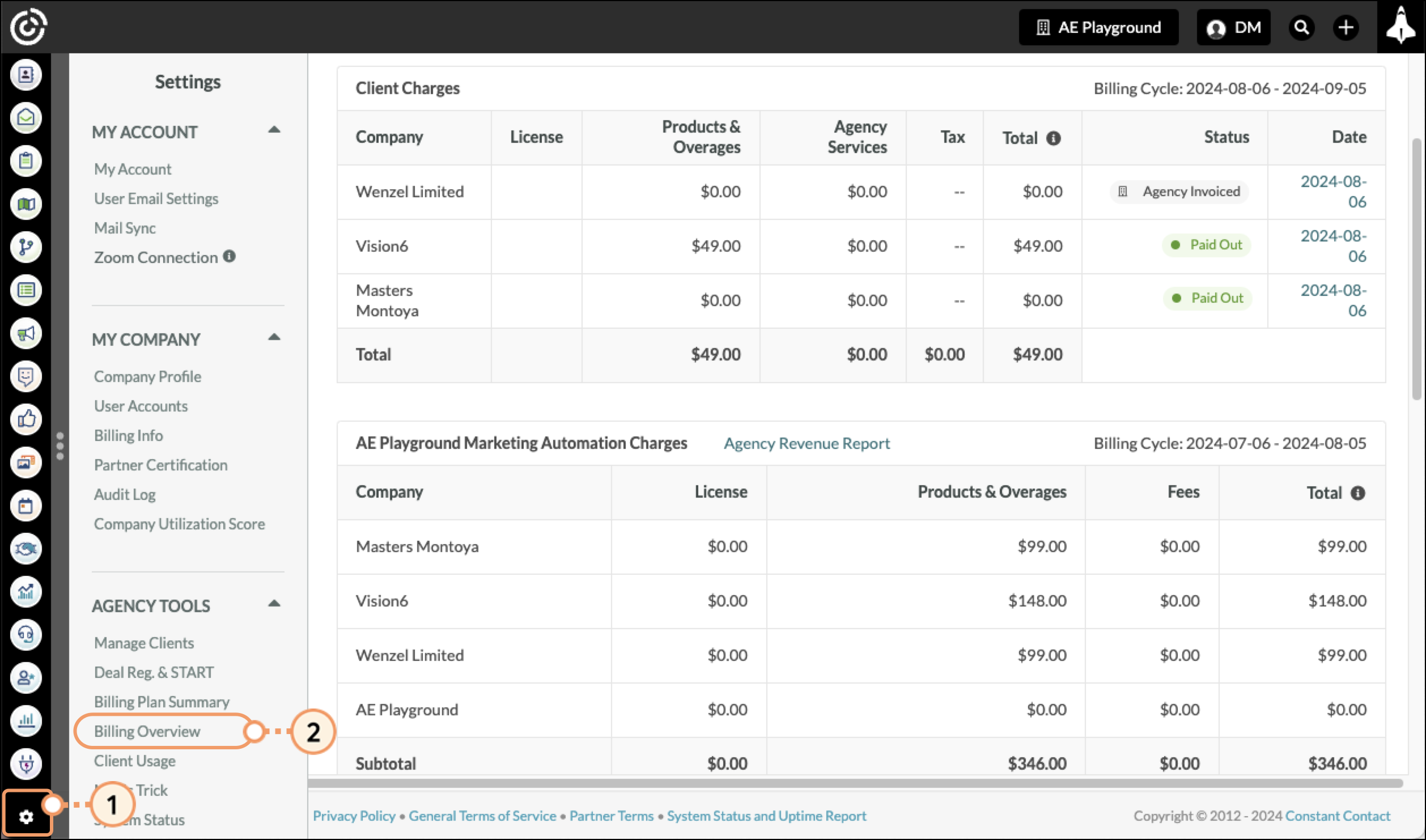Open the AE Playground account switcher
The height and width of the screenshot is (840, 1426).
[x=1098, y=27]
